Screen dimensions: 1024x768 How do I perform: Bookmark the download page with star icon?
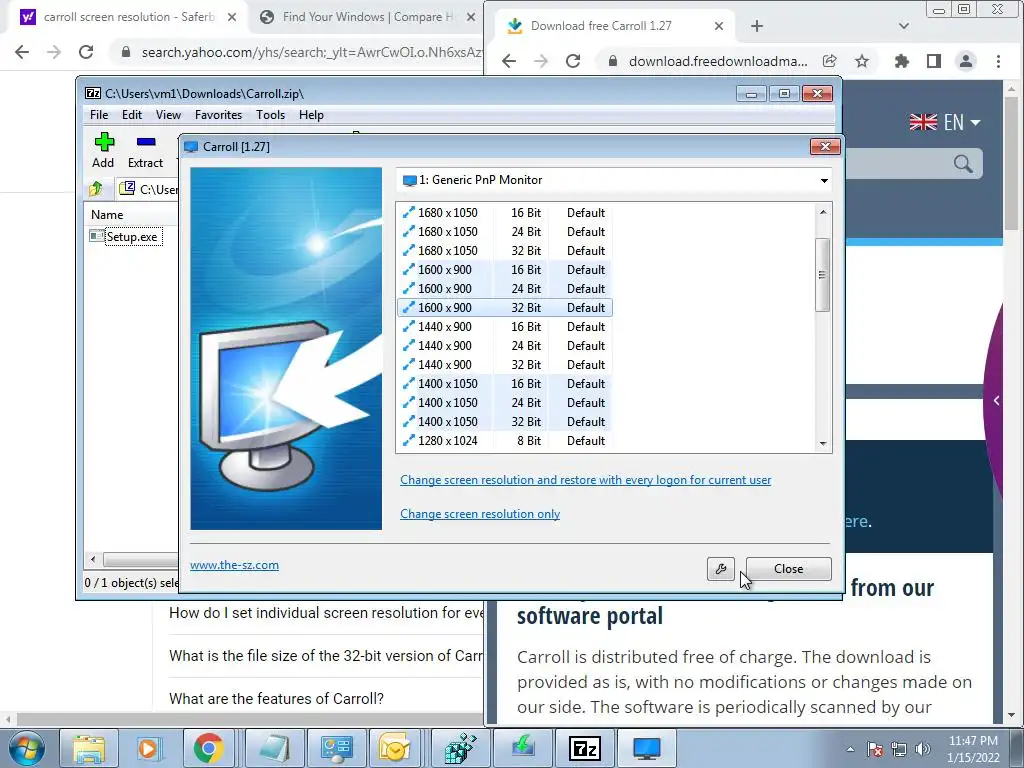click(x=862, y=61)
